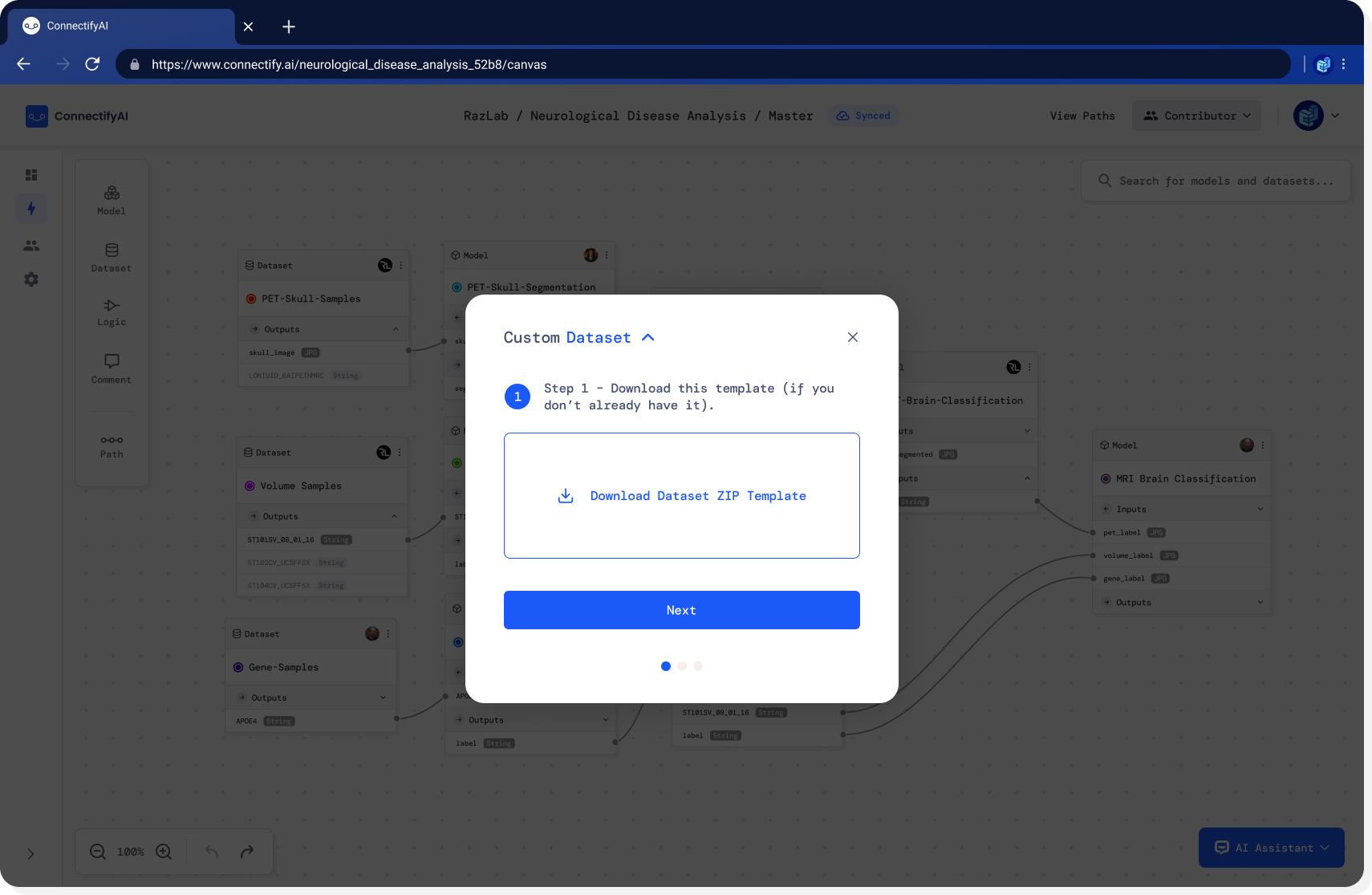
Task: Close the Custom Dataset dialog
Action: (x=852, y=337)
